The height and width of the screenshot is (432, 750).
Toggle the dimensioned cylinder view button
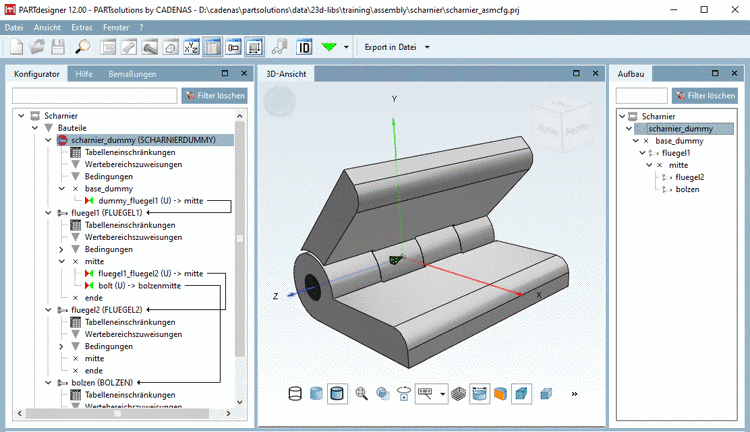[479, 394]
